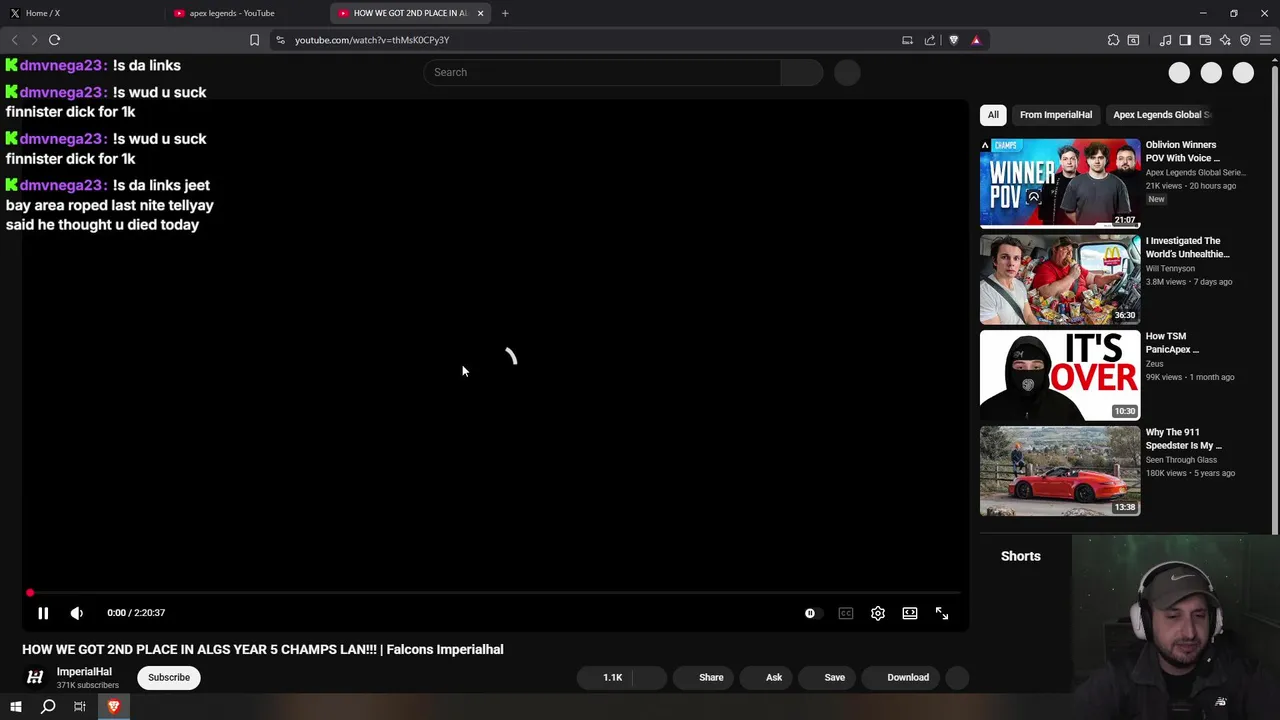Open a new browser tab with plus
The width and height of the screenshot is (1280, 720).
505,13
